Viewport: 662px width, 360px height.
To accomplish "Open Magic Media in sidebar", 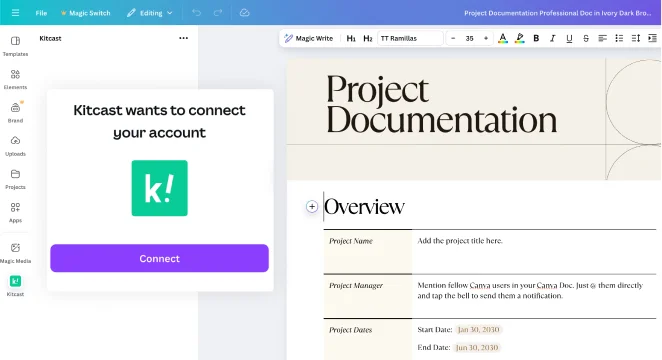I will tap(15, 253).
